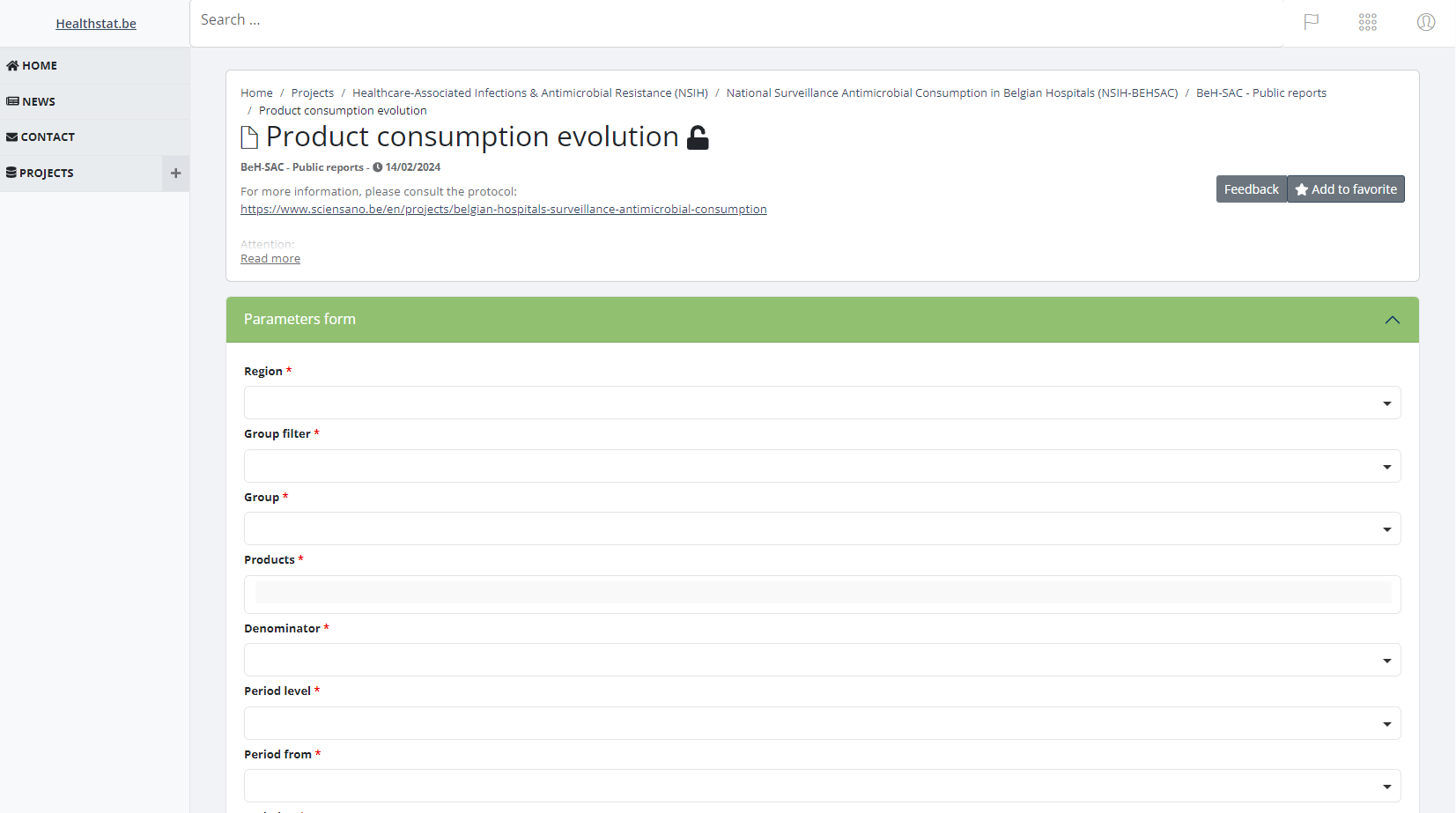1456x813 pixels.
Task: Click the Add to favorite star button
Action: coord(1346,189)
